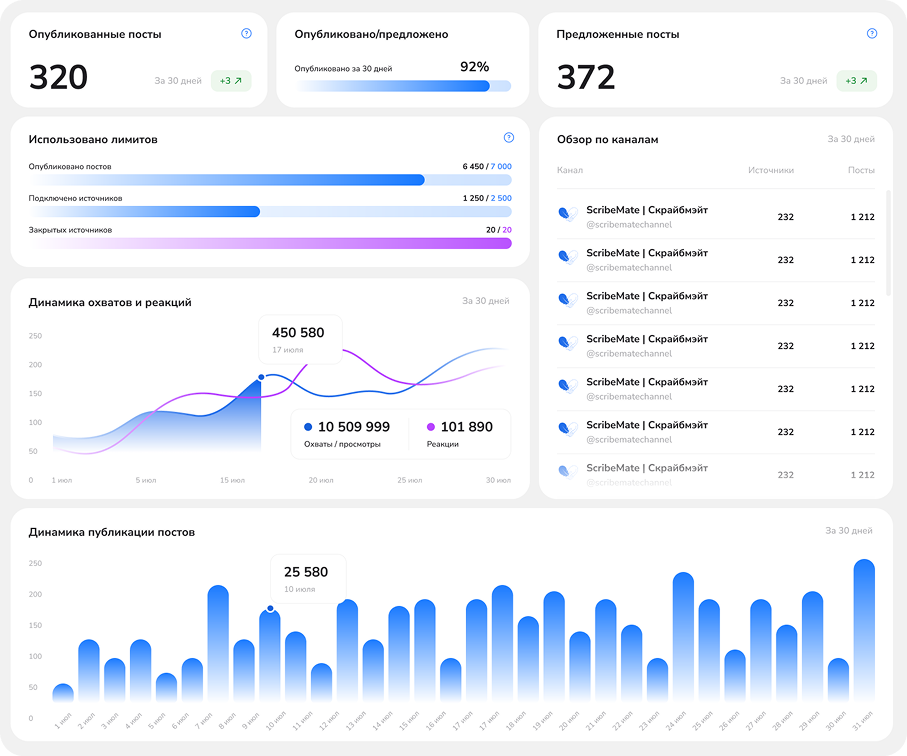Click the Опубликовано постов limit progress bar
This screenshot has width=907, height=756.
(x=270, y=180)
